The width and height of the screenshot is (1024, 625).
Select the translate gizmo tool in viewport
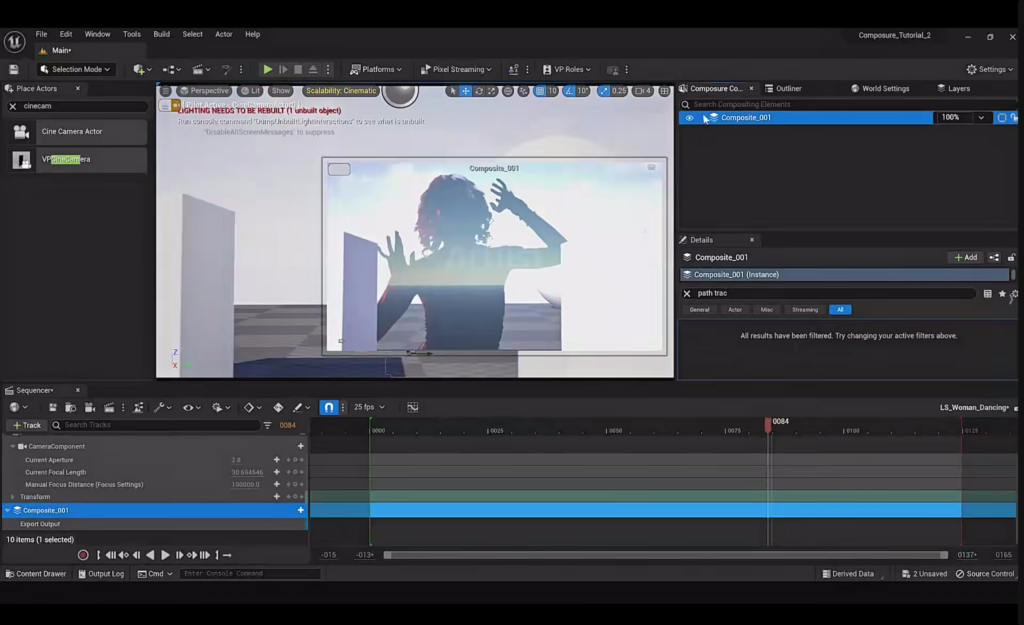coord(466,91)
